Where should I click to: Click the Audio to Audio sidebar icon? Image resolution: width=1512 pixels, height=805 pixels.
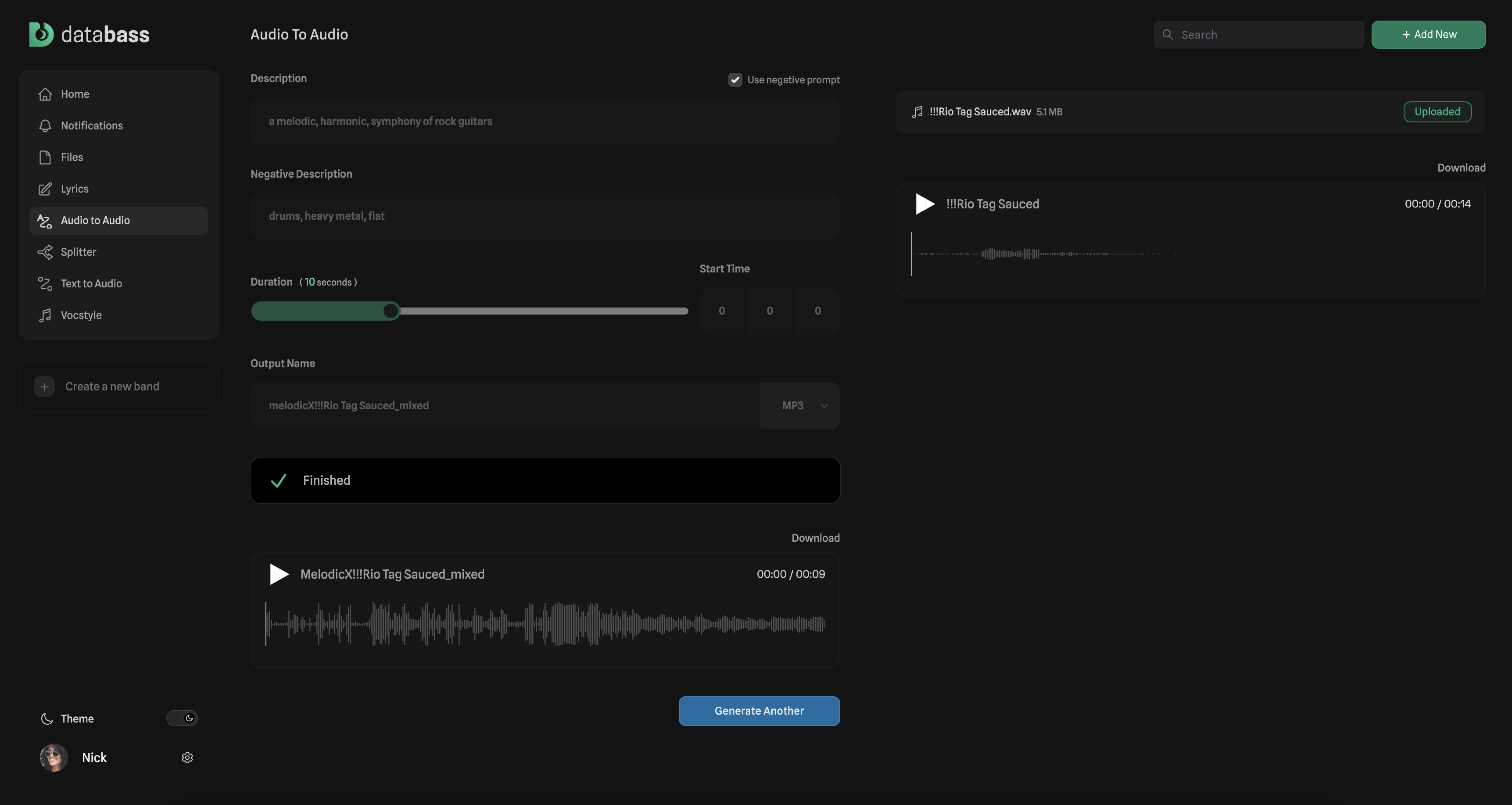[45, 221]
